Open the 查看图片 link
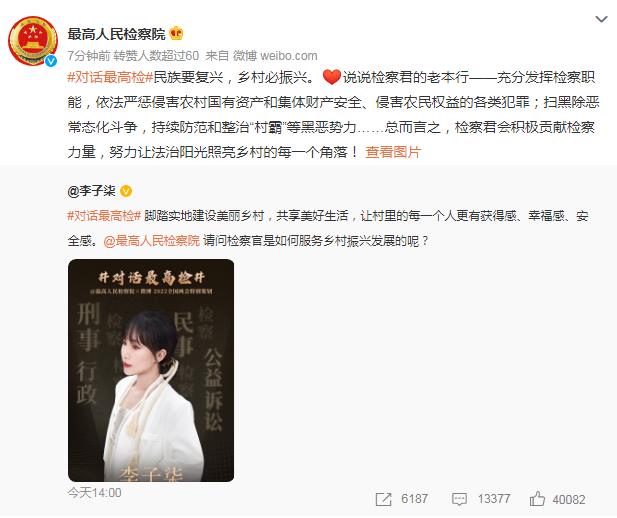Screen dimensions: 617x518 pos(393,152)
